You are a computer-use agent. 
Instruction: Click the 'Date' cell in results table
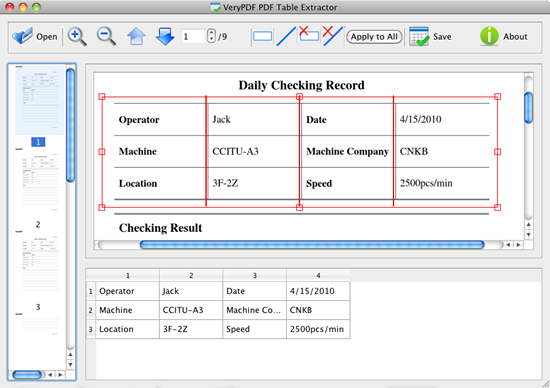(255, 291)
